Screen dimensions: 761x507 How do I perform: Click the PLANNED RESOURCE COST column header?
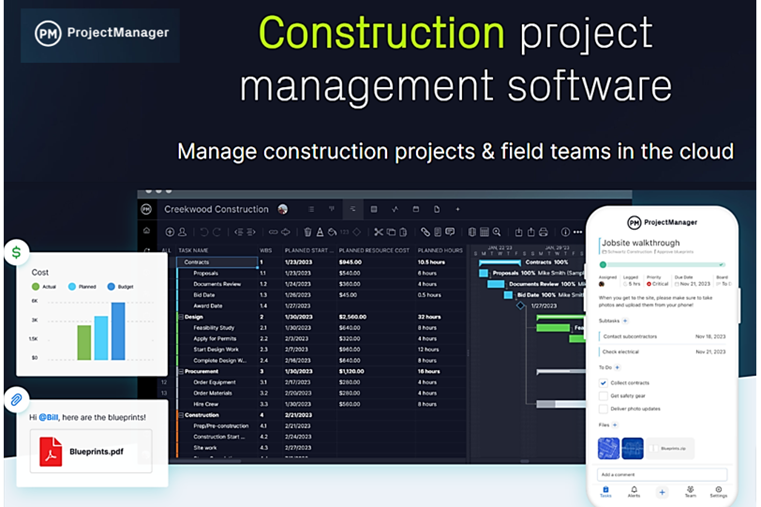tap(374, 250)
